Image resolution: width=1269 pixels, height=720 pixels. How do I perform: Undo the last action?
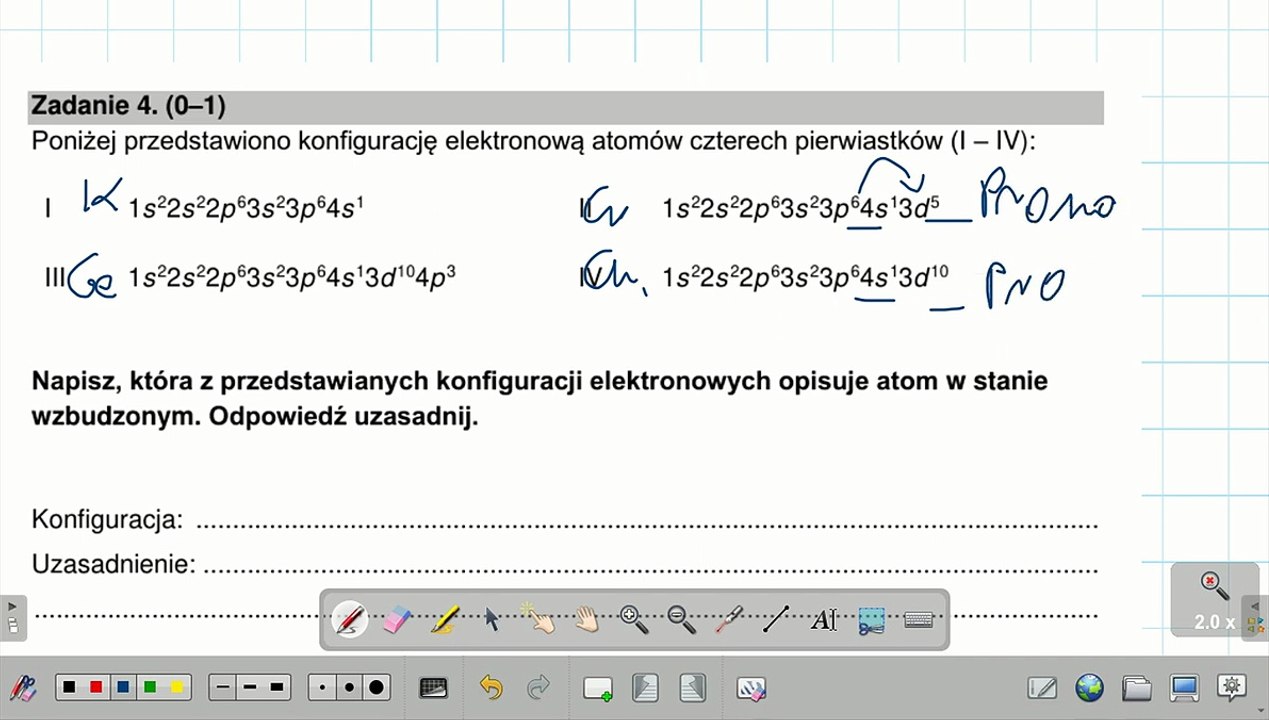[491, 688]
